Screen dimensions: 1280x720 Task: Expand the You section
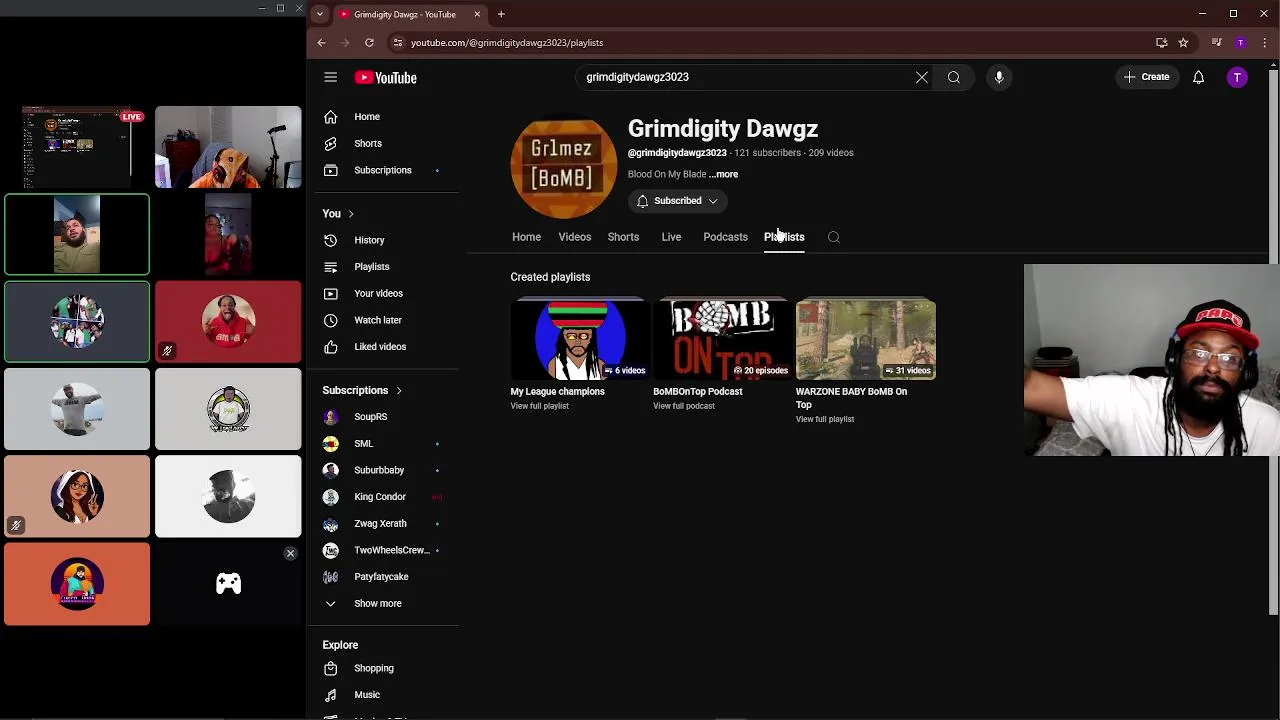pos(338,213)
